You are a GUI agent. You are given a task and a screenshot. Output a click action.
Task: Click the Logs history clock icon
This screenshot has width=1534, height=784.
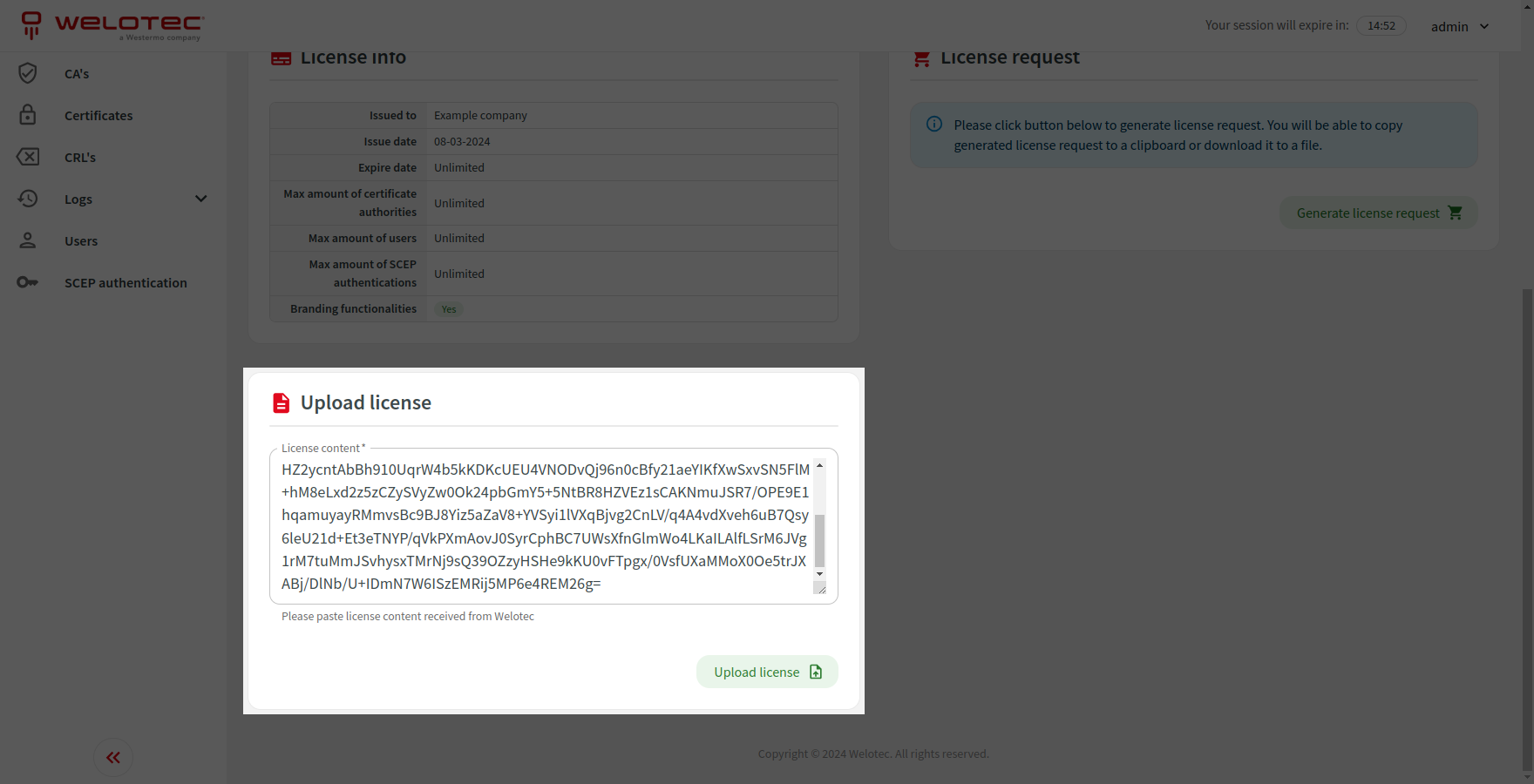tap(28, 199)
